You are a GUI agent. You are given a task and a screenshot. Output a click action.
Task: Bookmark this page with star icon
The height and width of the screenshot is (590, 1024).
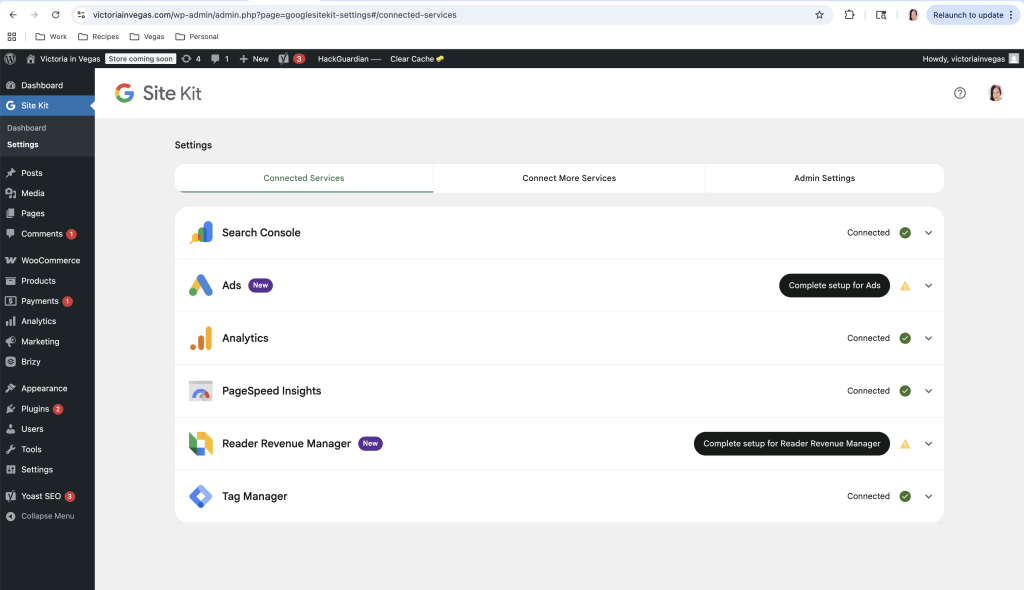pyautogui.click(x=819, y=15)
